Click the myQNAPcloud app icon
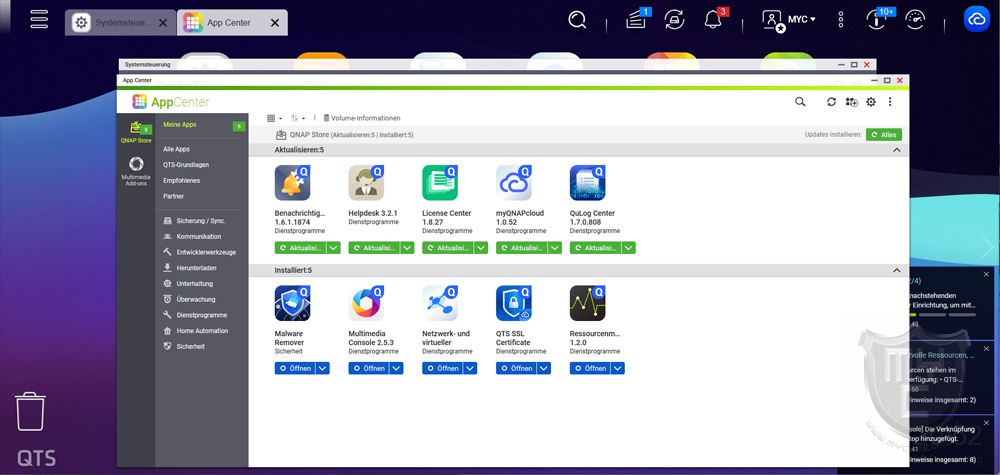1000x475 pixels. click(513, 183)
